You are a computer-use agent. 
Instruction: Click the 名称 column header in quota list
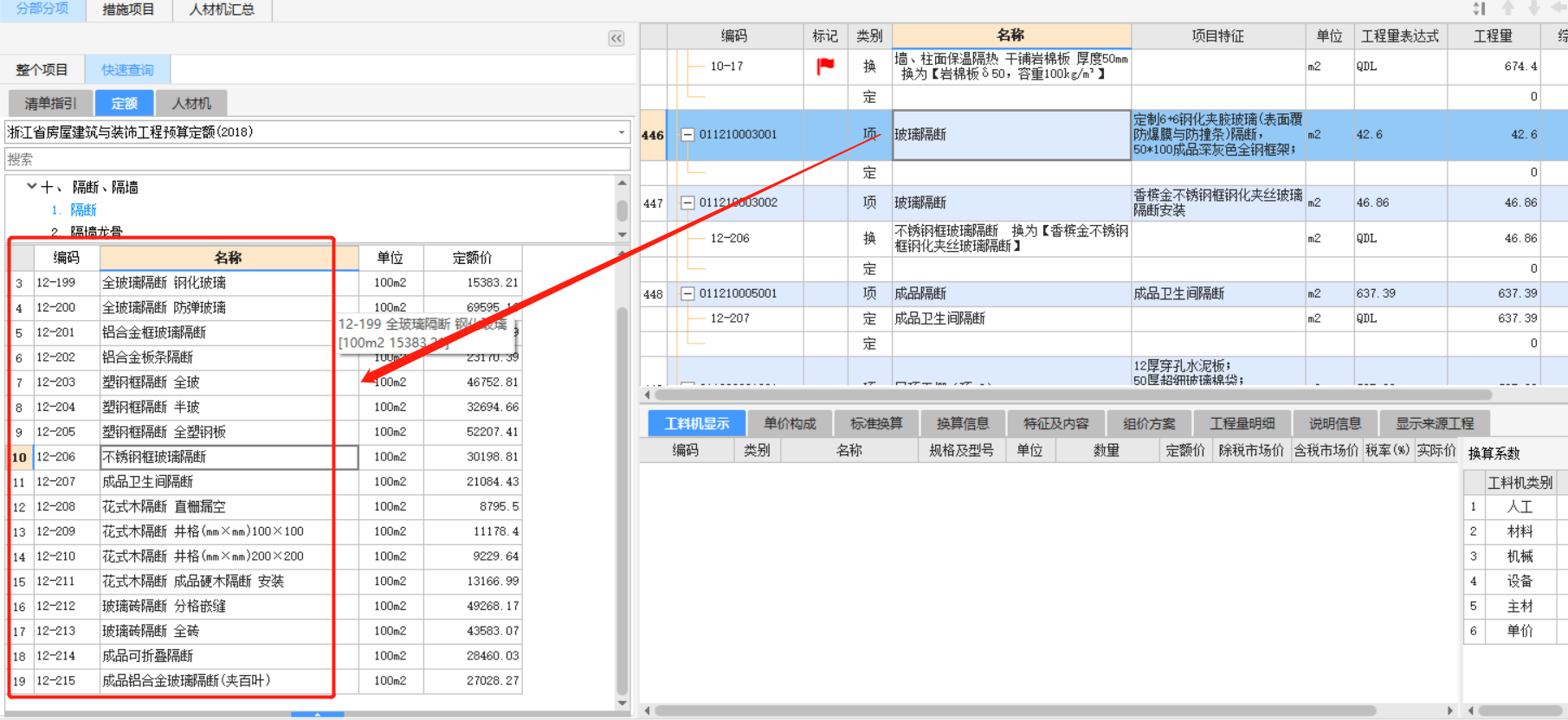(229, 258)
